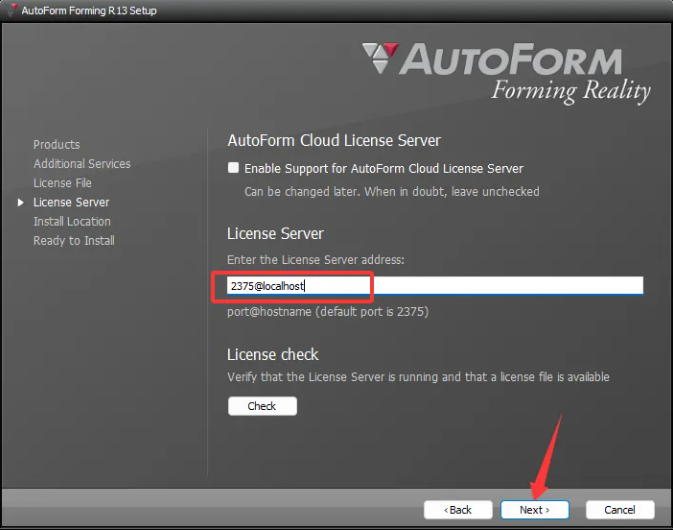Select the Products step in sidebar
The height and width of the screenshot is (530, 673).
coord(56,145)
